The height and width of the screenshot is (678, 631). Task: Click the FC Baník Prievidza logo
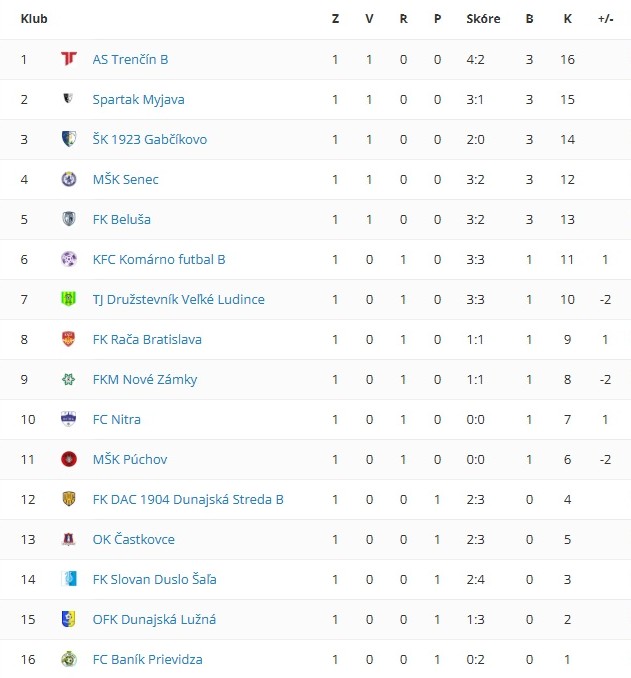(x=69, y=659)
